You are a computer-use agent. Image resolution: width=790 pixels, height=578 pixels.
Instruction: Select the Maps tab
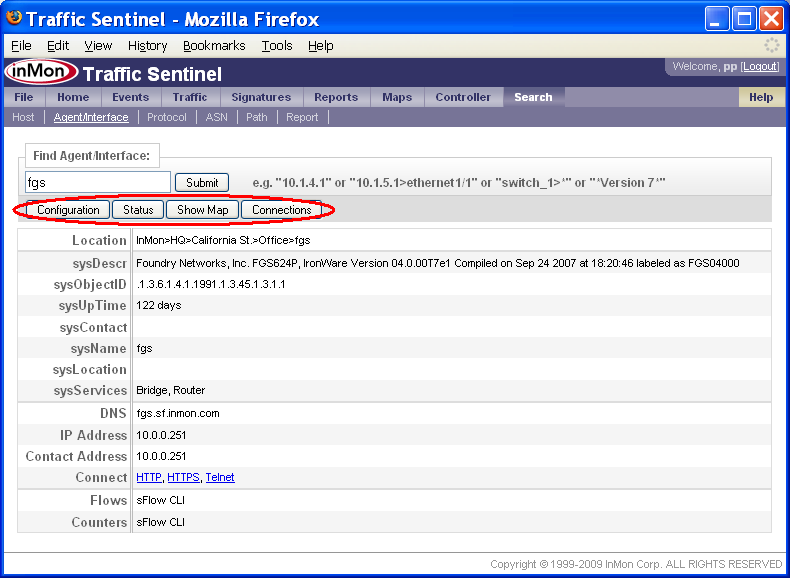click(397, 97)
